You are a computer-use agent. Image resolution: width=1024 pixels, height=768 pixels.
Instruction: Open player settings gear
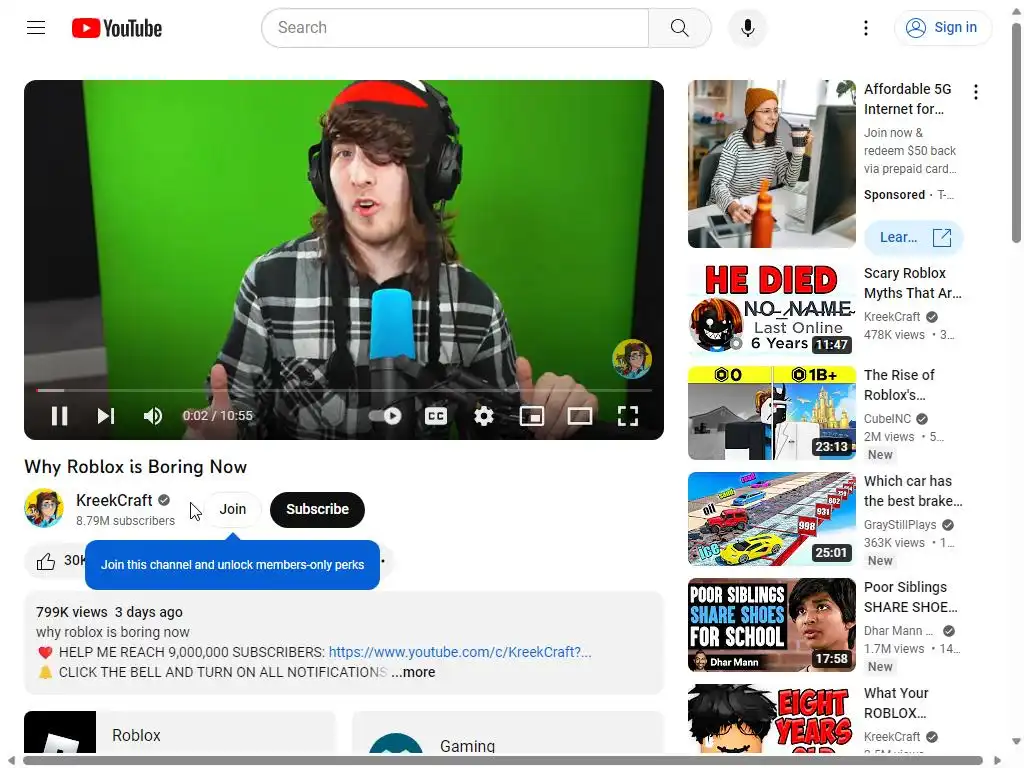(x=483, y=416)
